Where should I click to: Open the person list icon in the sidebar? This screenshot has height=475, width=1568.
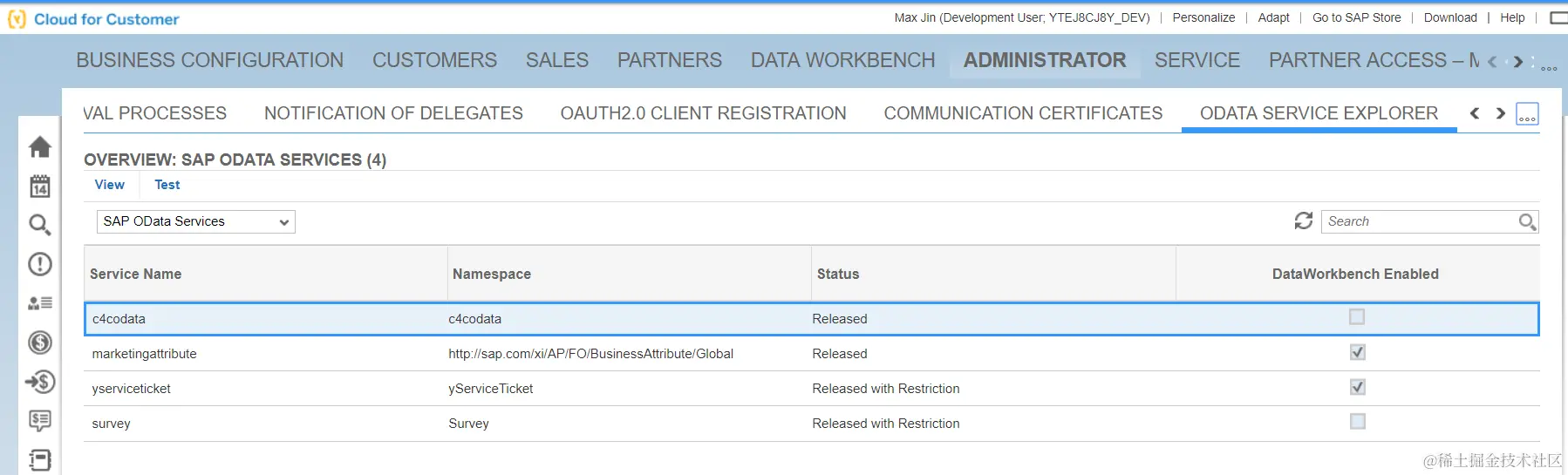pos(40,303)
